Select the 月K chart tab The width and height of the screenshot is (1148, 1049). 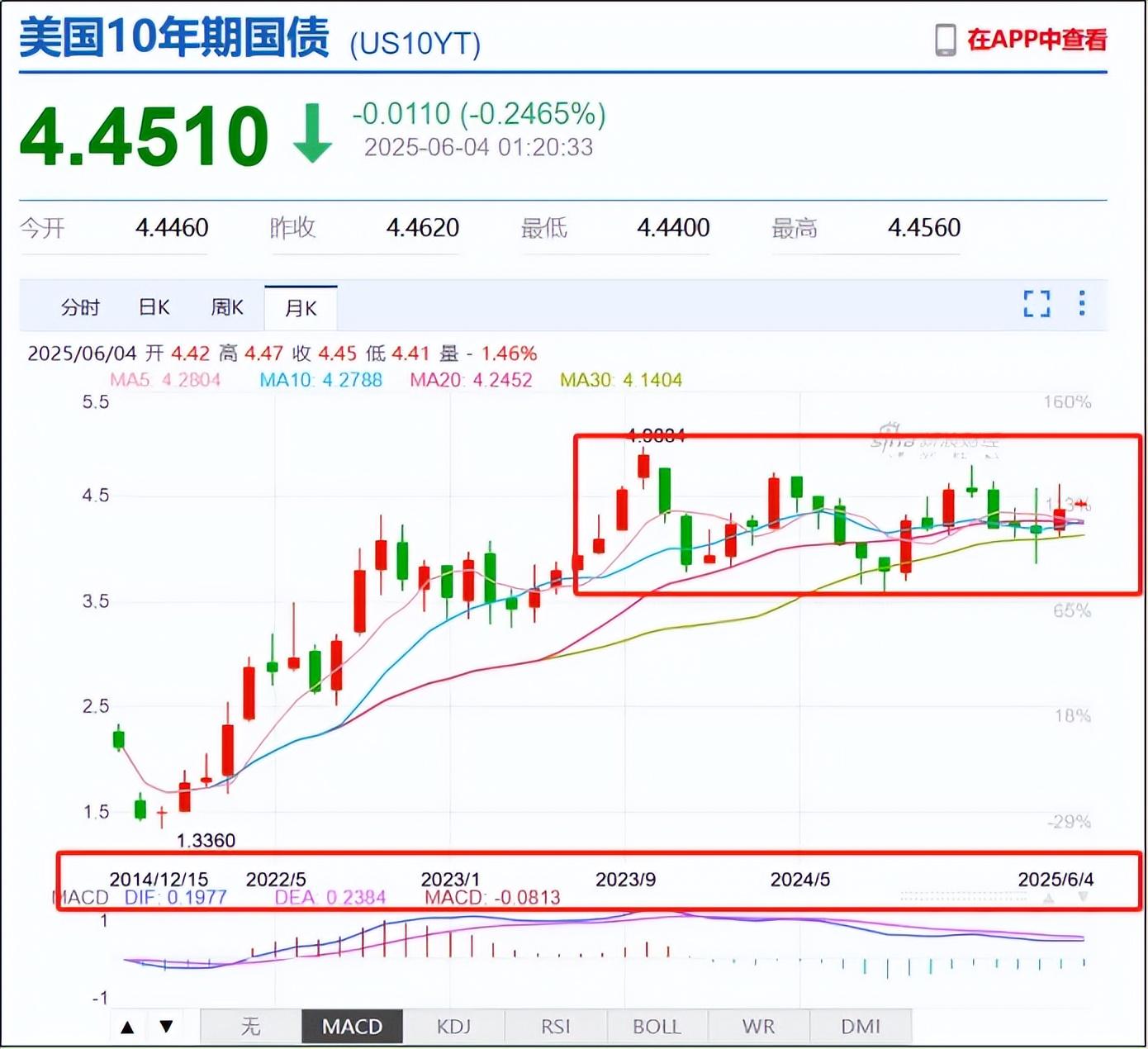[301, 308]
